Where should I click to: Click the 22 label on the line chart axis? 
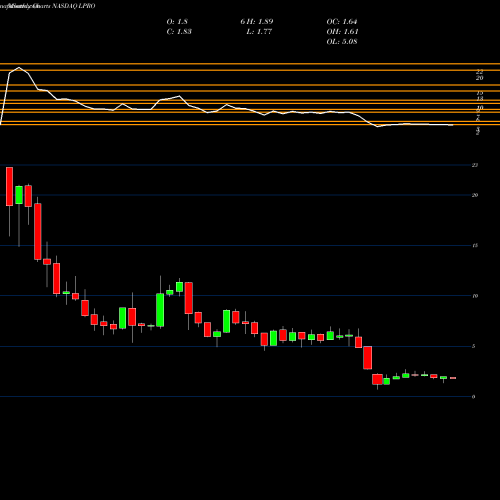(x=480, y=71)
